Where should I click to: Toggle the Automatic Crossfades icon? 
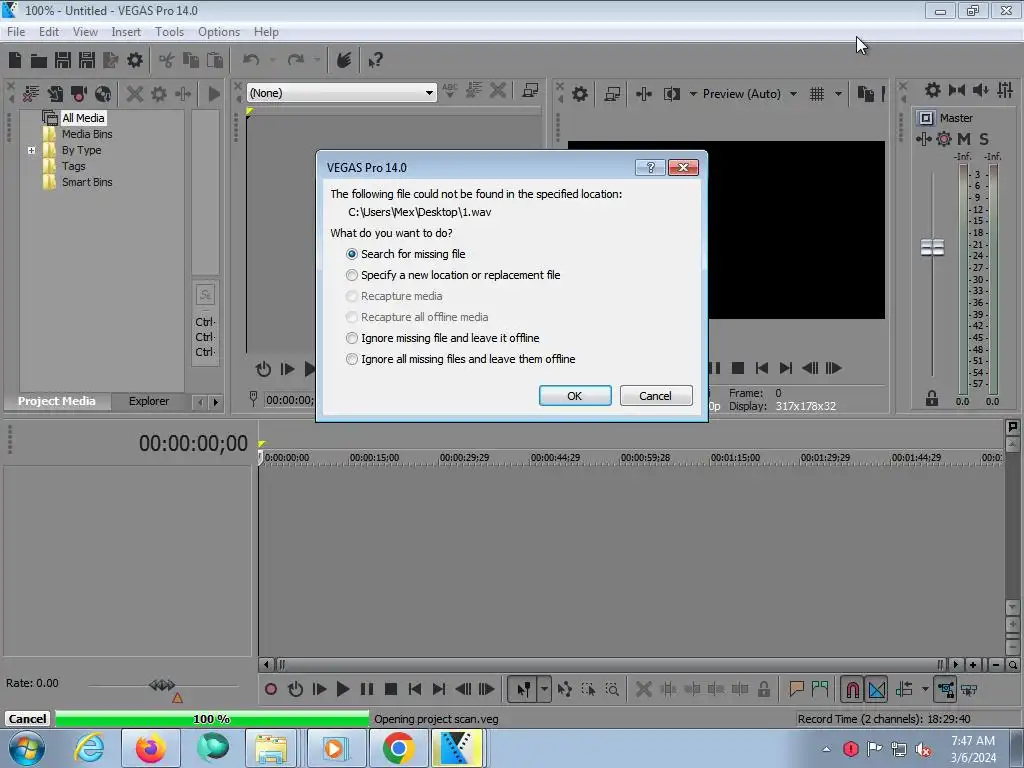tap(877, 689)
